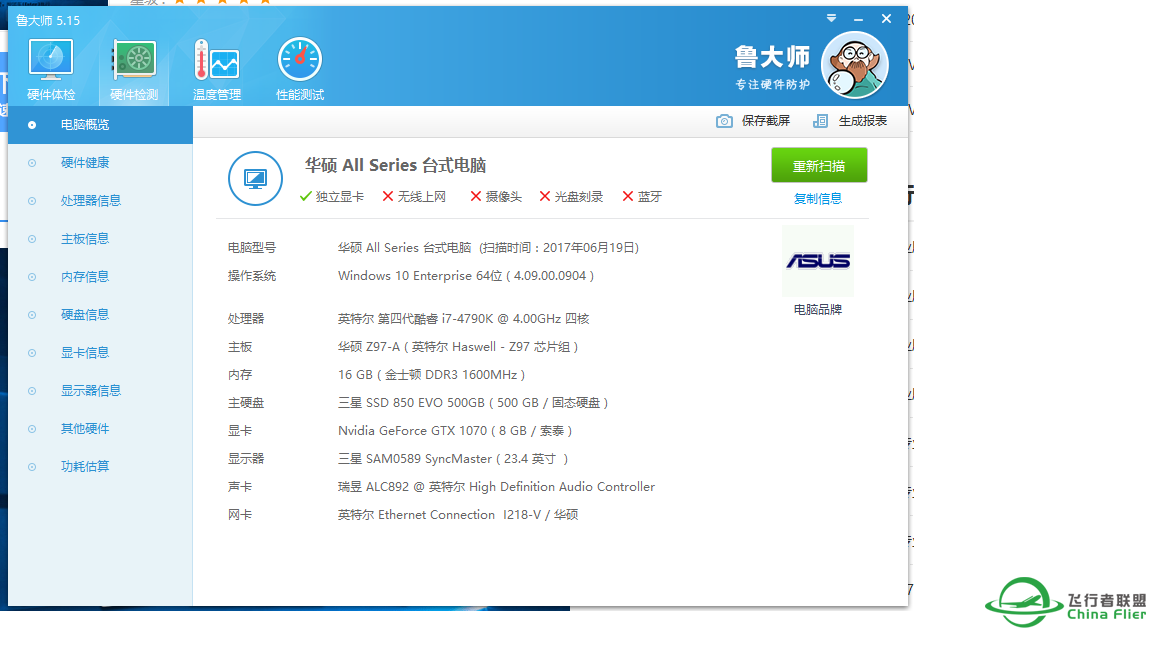This screenshot has height=648, width=1152.
Task: Click the 华硕 All Series 台式电脑 heading
Action: pyautogui.click(x=395, y=165)
